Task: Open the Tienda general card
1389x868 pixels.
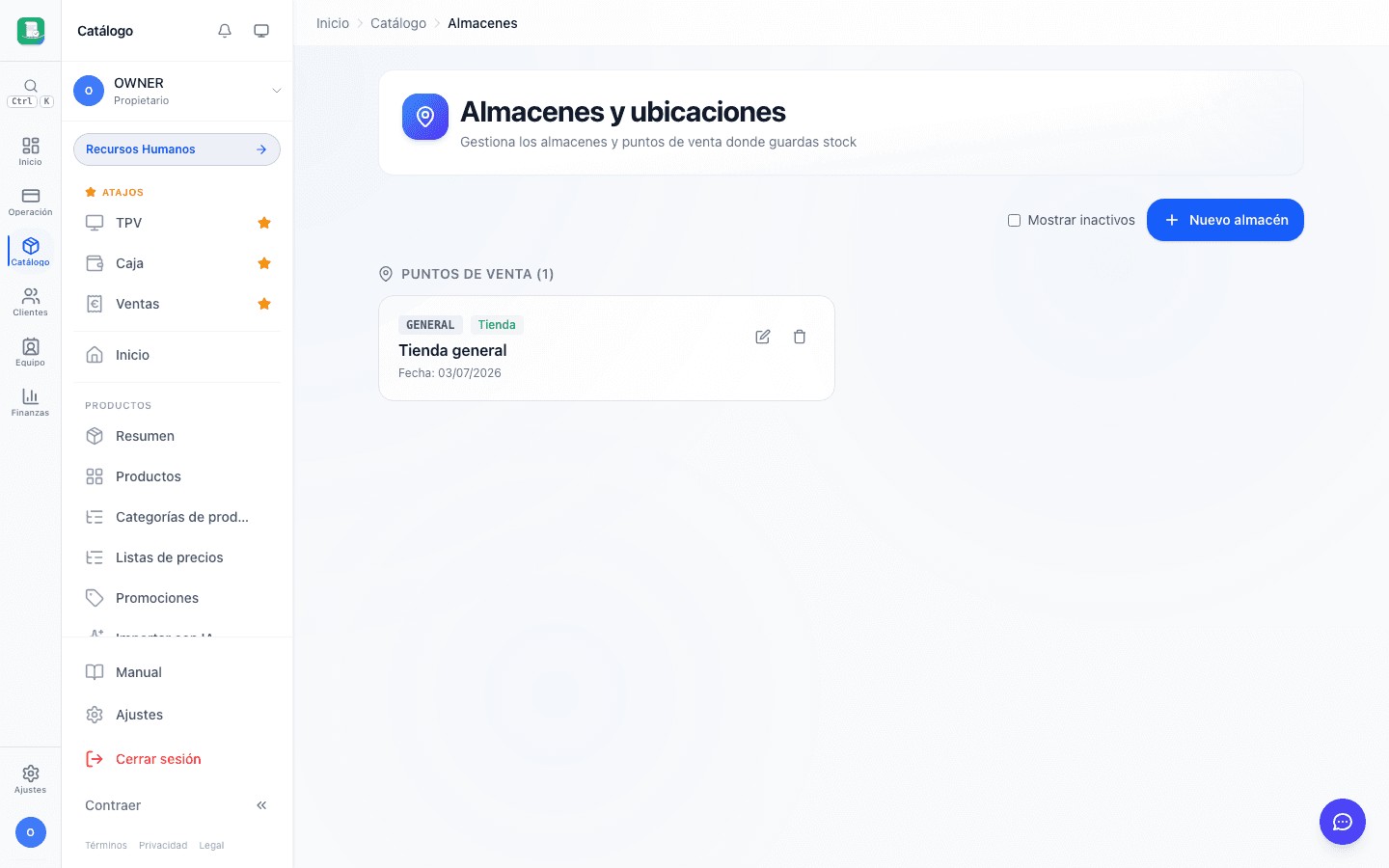Action: pyautogui.click(x=607, y=348)
